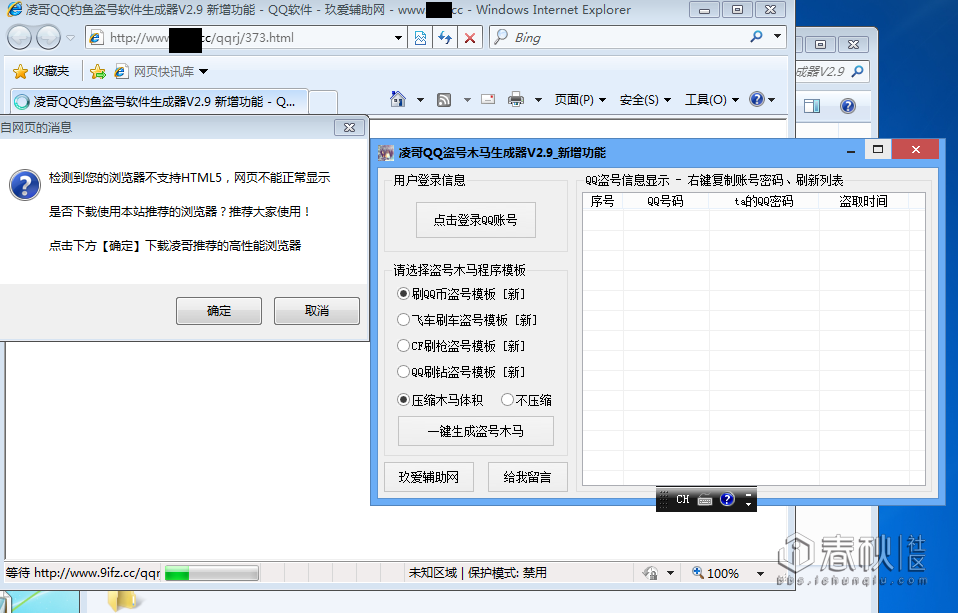The image size is (958, 613).
Task: Close the webpage message dialog
Action: [x=349, y=127]
